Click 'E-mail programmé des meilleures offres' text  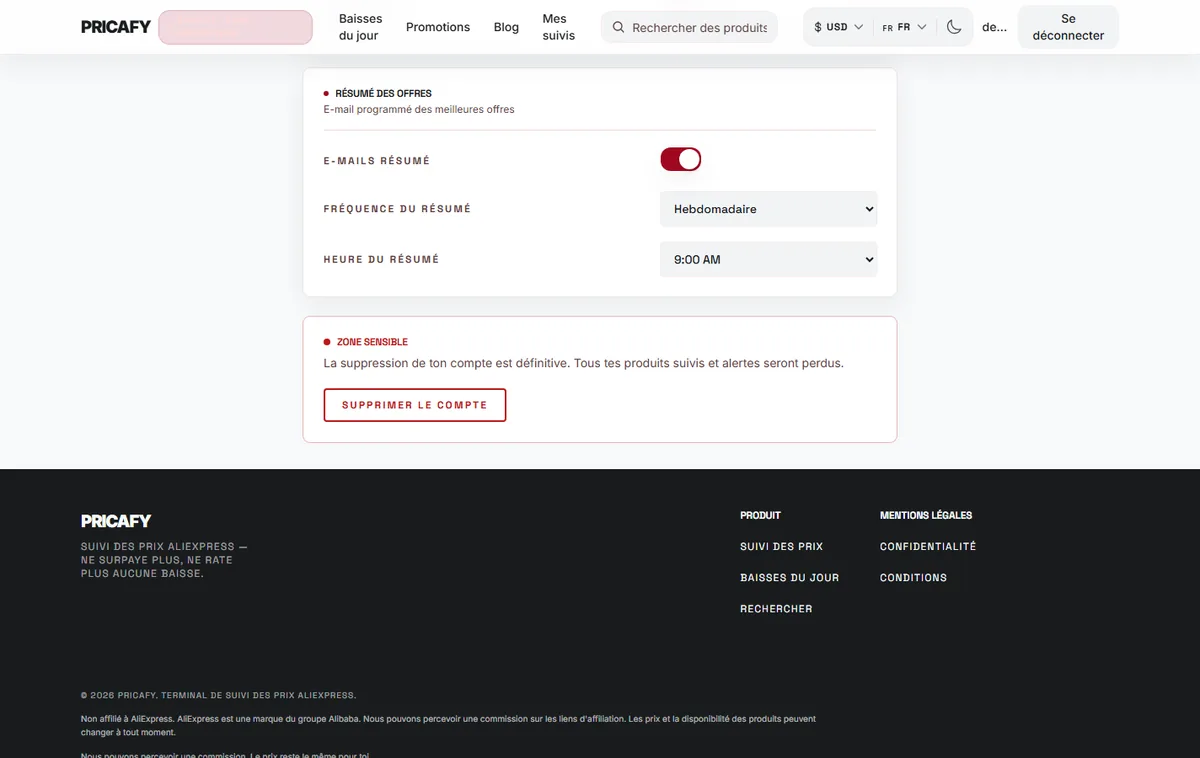419,109
